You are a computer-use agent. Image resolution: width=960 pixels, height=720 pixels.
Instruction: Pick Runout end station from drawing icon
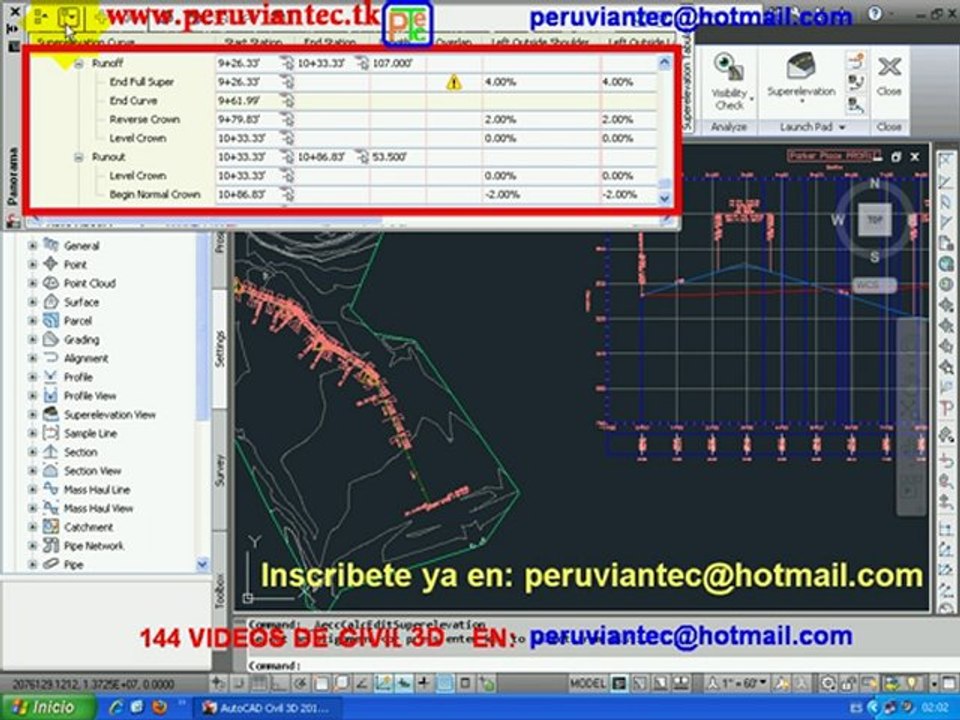click(362, 157)
